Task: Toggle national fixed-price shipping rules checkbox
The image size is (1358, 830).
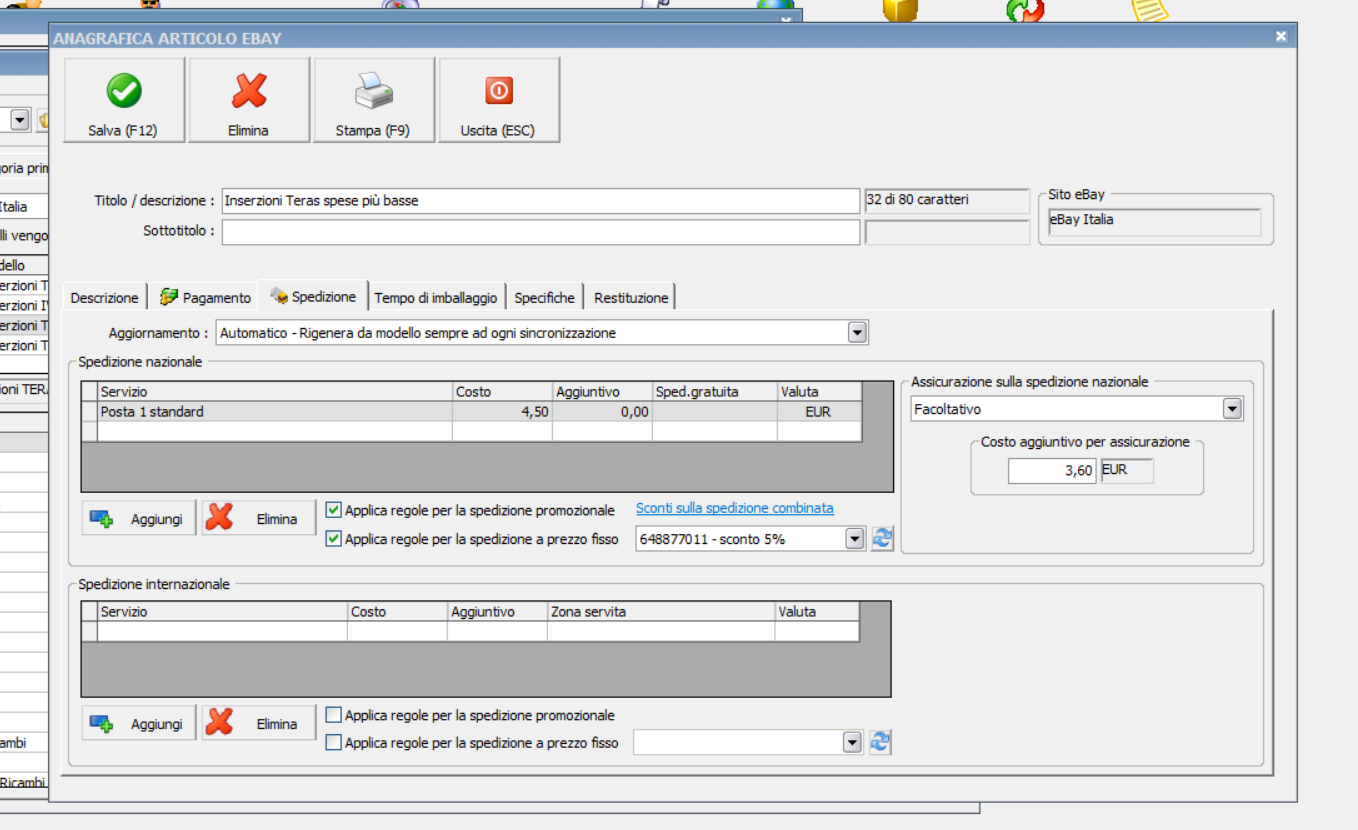Action: pos(334,539)
